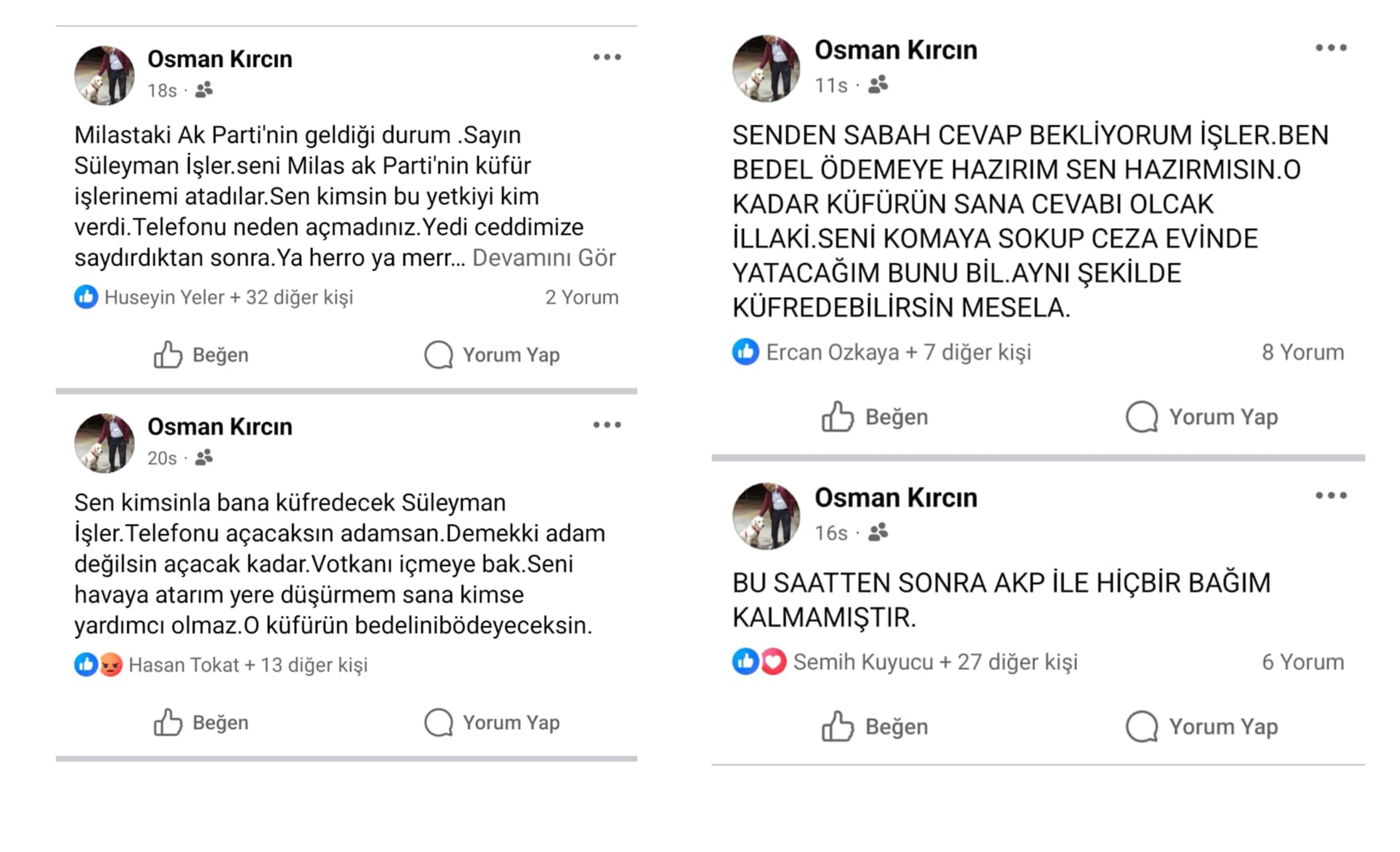View the 6 Yorum comments
1400x852 pixels.
tap(1303, 662)
